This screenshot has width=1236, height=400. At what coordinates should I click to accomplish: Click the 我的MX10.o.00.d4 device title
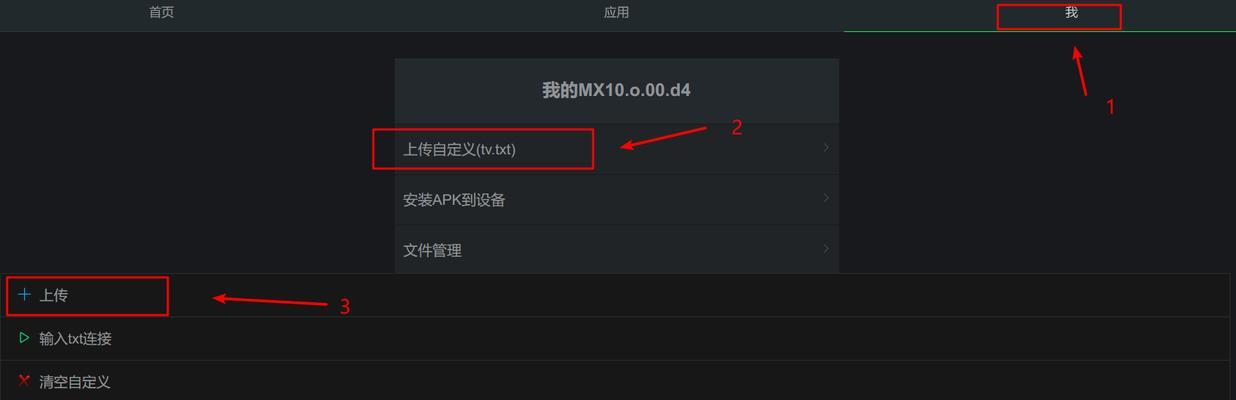(616, 90)
